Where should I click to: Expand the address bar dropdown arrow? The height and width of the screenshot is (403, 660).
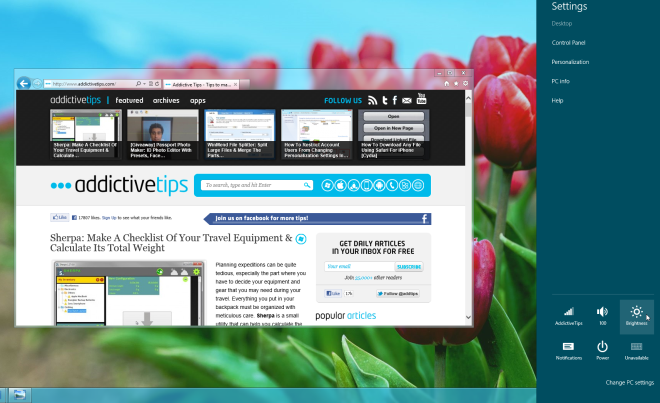coord(144,84)
